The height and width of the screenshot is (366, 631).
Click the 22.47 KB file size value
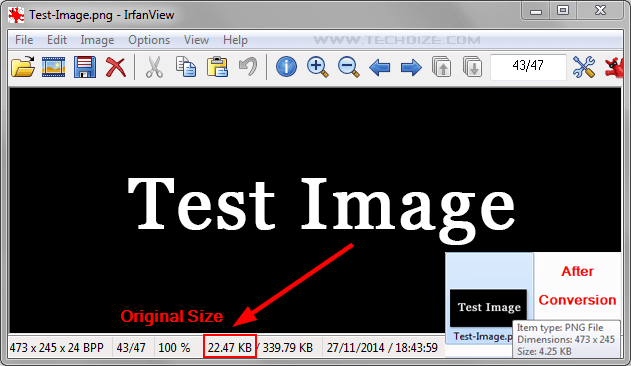pos(229,347)
